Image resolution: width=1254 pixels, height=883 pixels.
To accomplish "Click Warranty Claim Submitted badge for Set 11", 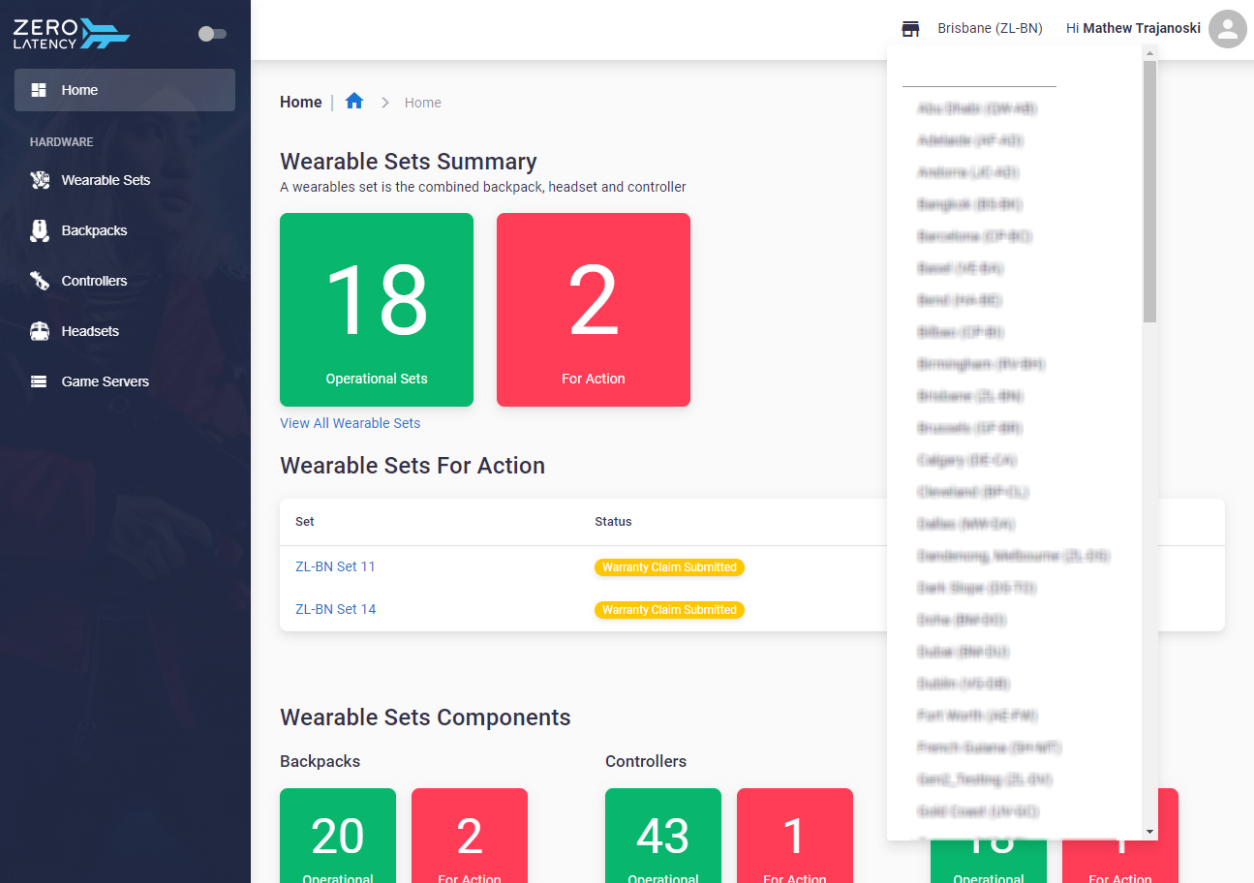I will tap(669, 567).
